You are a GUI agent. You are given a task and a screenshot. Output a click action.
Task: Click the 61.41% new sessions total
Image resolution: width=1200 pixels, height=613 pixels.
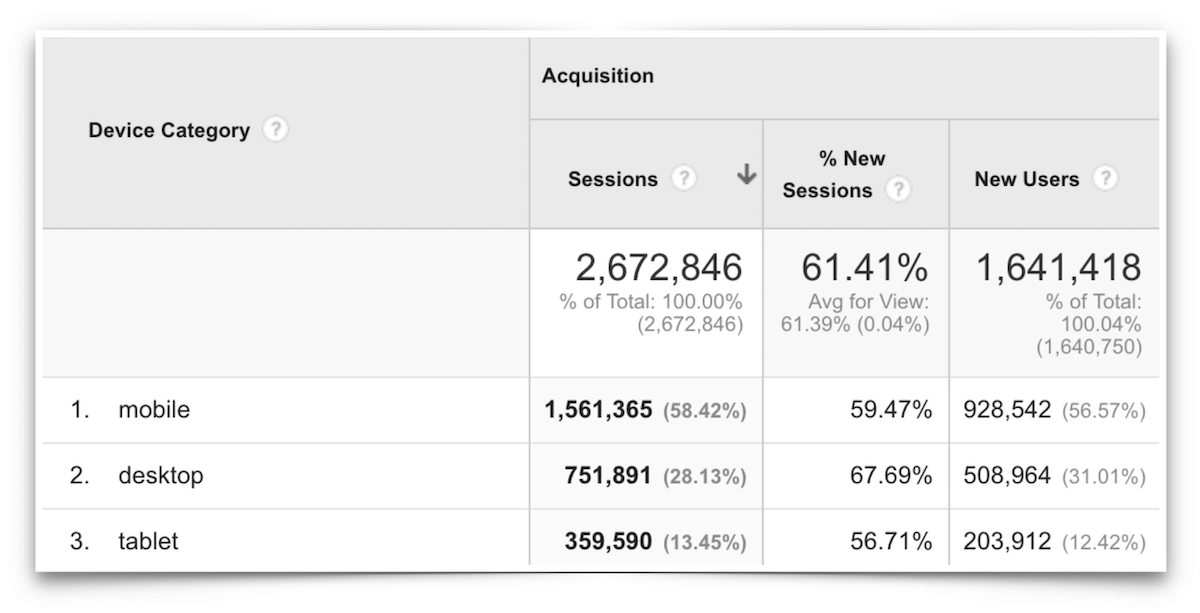[865, 267]
